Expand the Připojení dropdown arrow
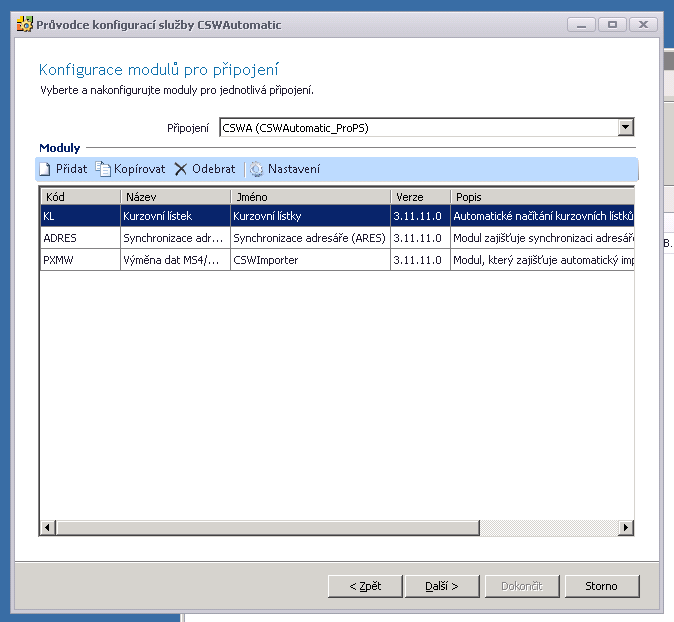 tap(626, 127)
